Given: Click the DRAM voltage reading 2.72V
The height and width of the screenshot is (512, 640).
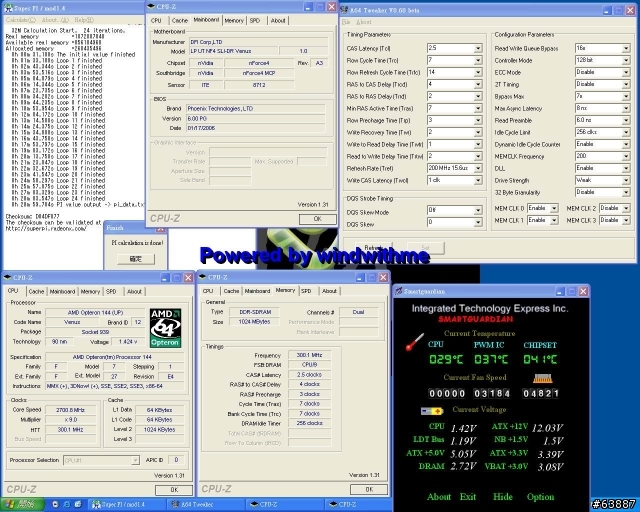Looking at the screenshot, I should pos(463,466).
